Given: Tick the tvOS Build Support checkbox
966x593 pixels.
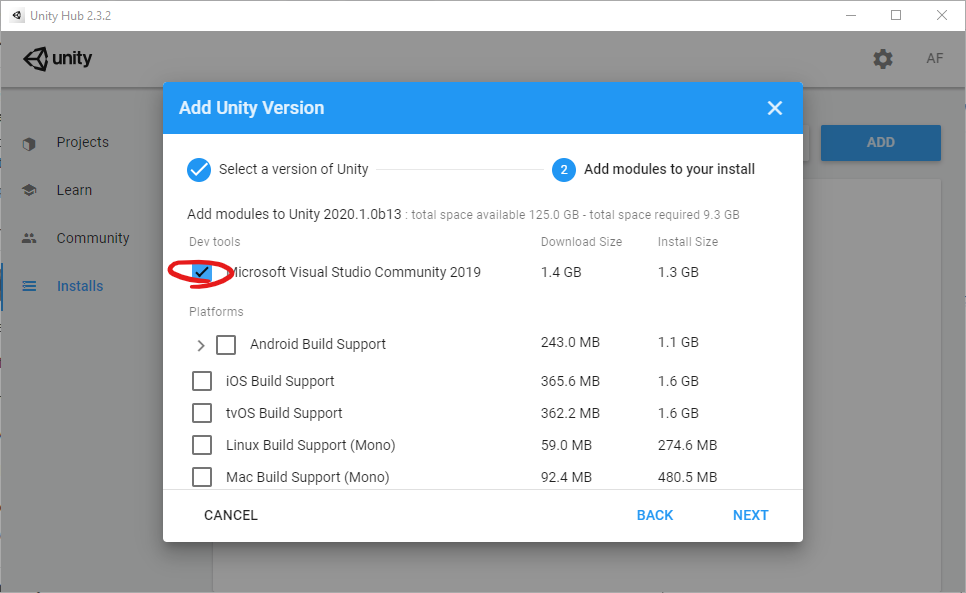Looking at the screenshot, I should (202, 413).
